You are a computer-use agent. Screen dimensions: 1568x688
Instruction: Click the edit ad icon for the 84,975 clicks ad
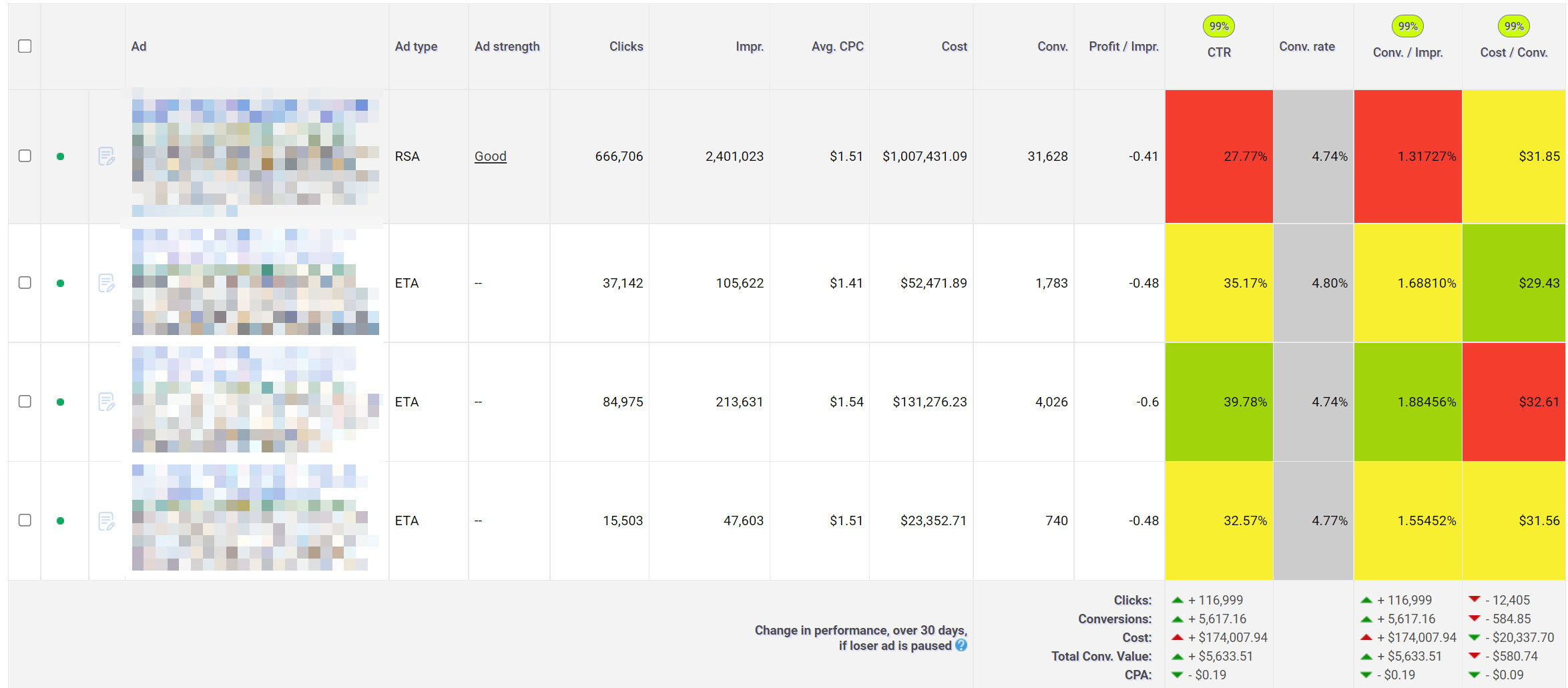106,402
